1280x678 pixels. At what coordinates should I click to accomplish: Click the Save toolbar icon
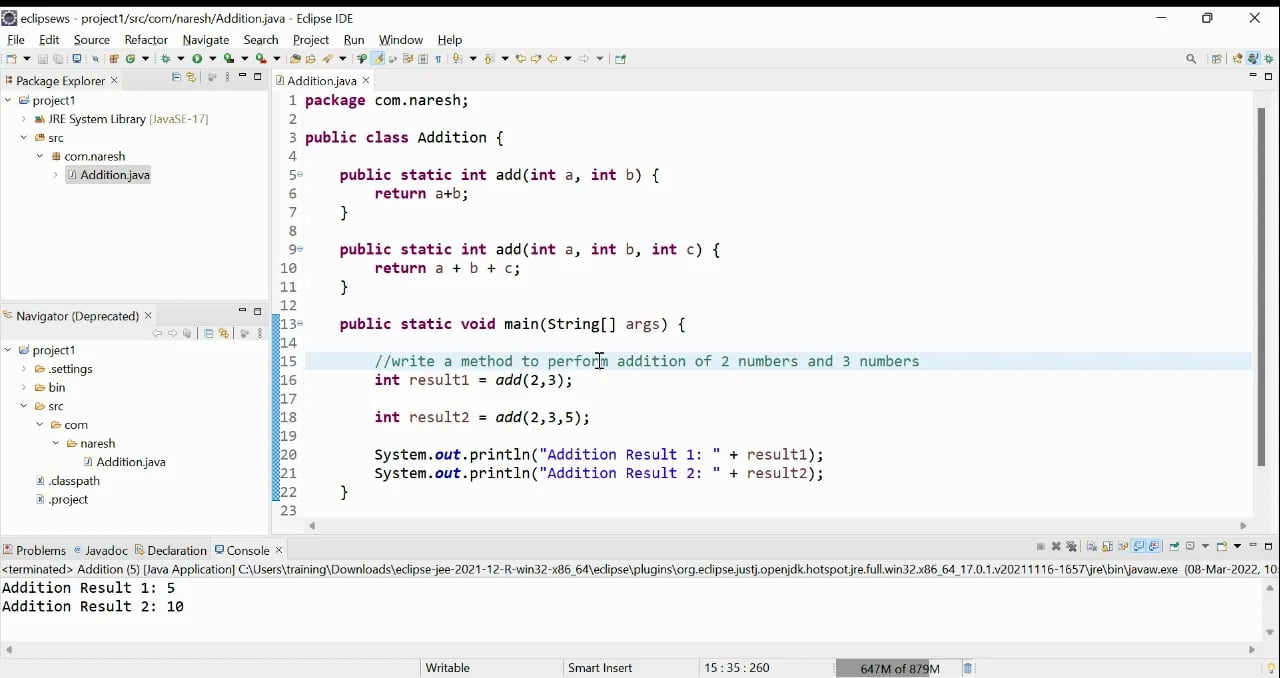point(43,59)
